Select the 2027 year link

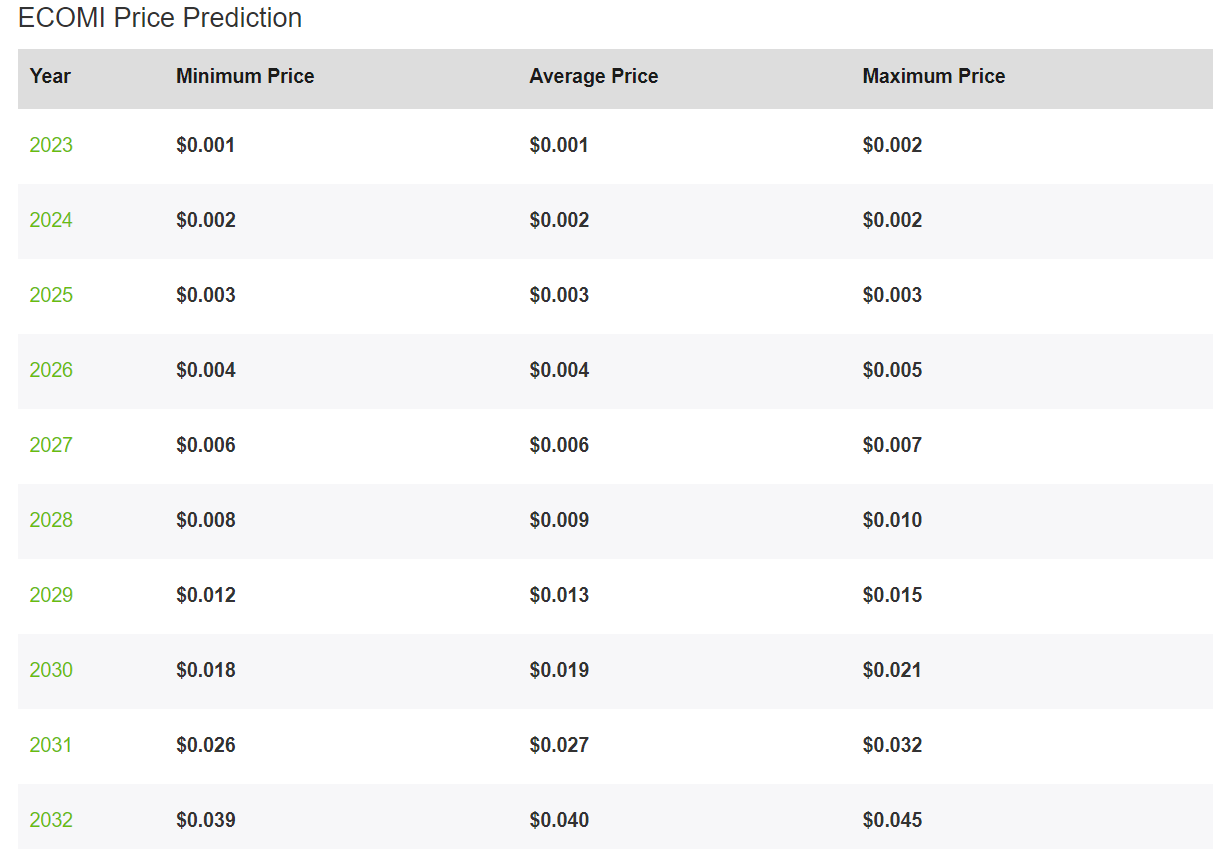(51, 445)
